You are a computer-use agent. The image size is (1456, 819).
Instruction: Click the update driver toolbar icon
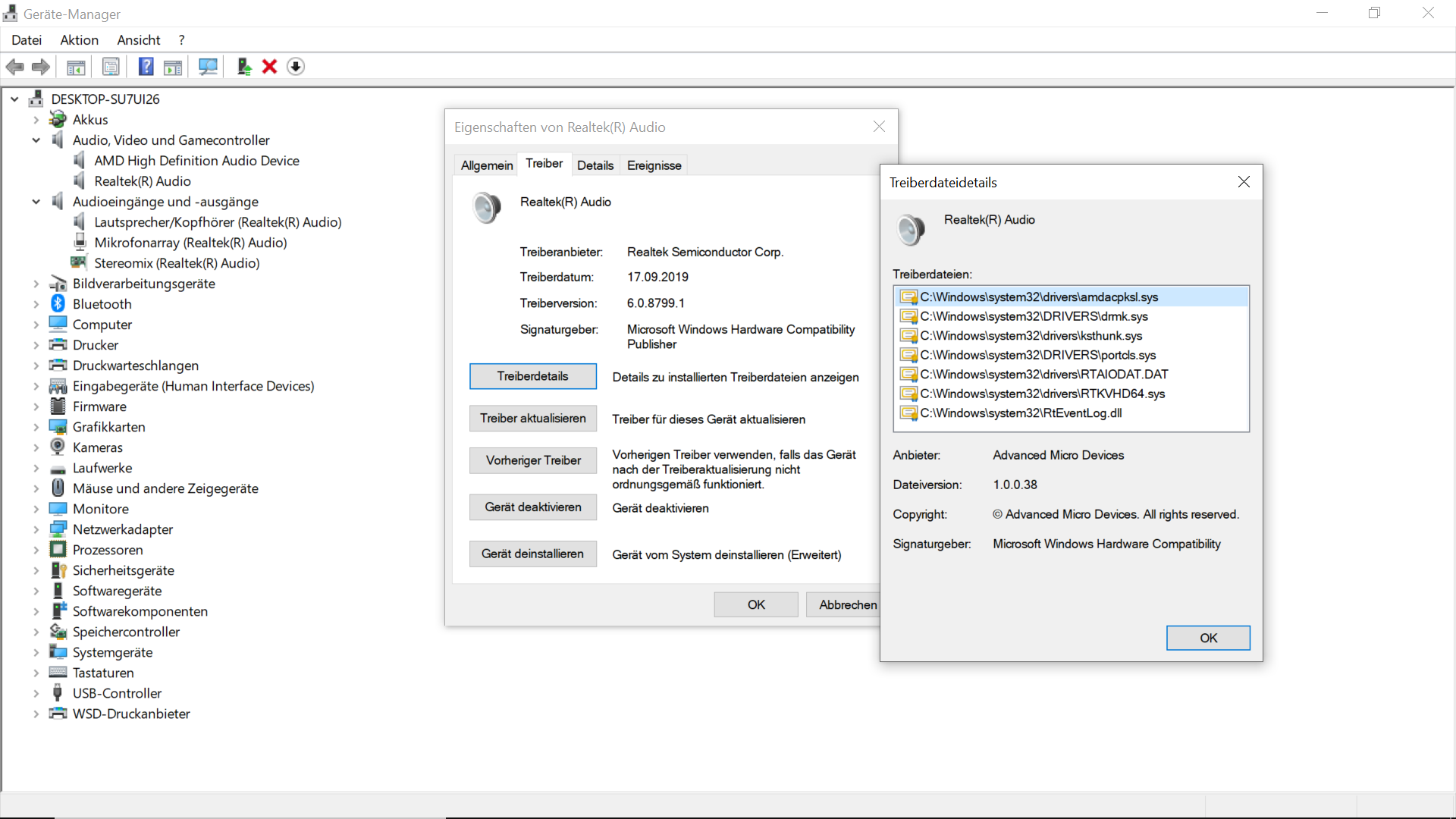(x=244, y=67)
